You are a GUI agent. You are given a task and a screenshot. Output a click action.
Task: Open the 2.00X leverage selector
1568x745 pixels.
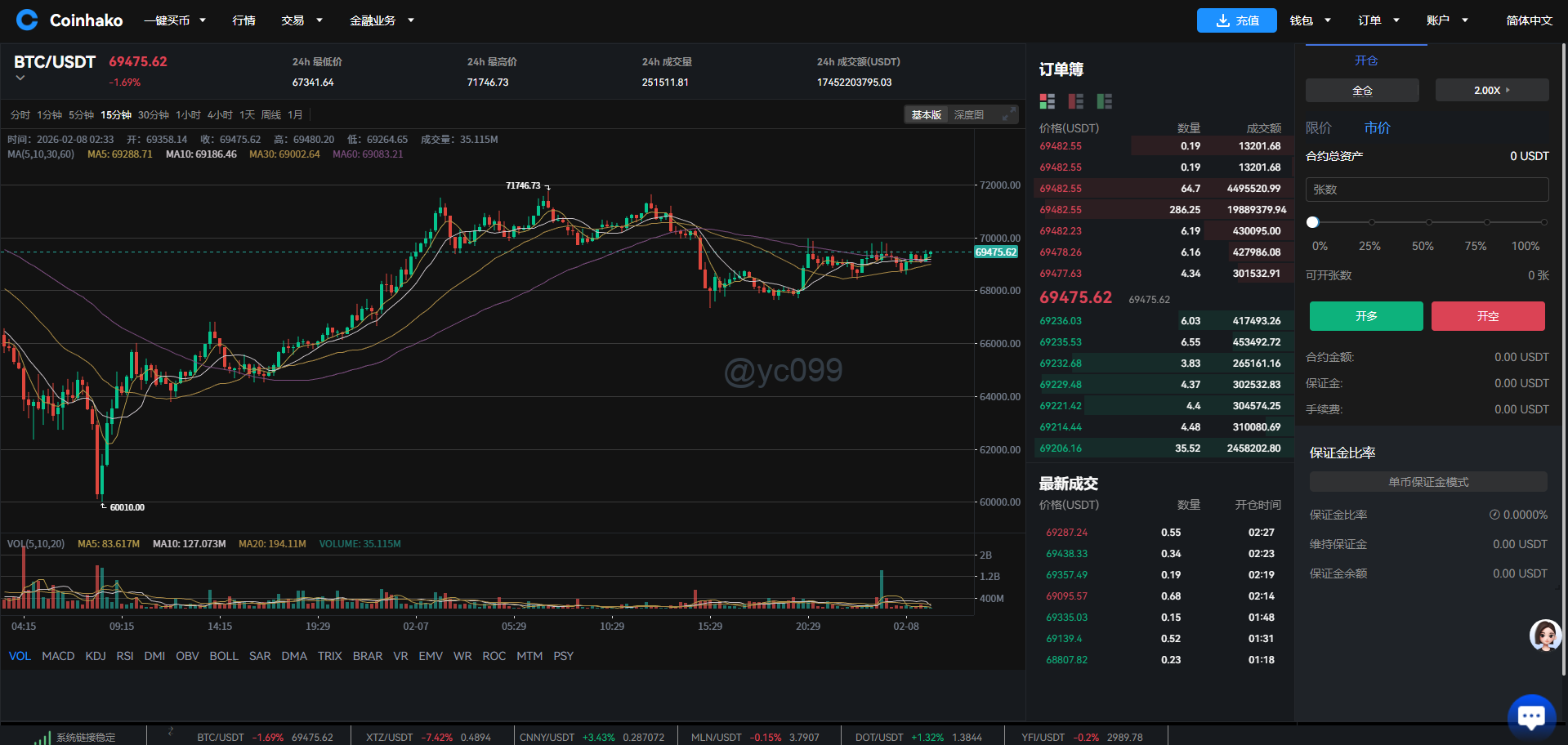click(x=1491, y=91)
